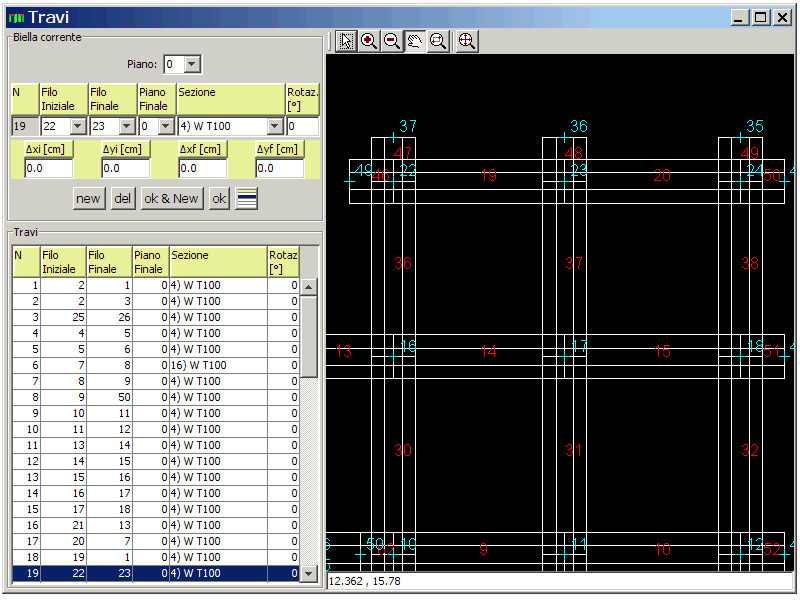Image resolution: width=800 pixels, height=600 pixels.
Task: Select the pointer selection tool
Action: (x=346, y=41)
